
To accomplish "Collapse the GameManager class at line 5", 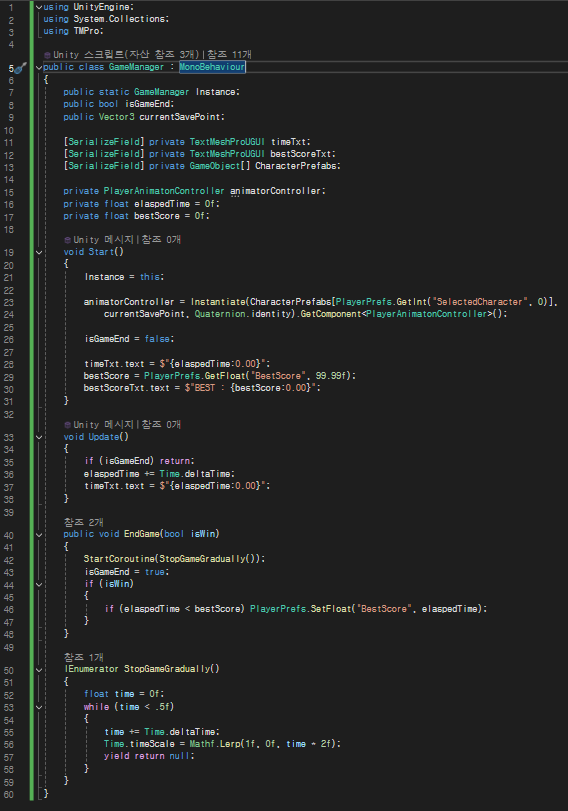I will 39,67.
